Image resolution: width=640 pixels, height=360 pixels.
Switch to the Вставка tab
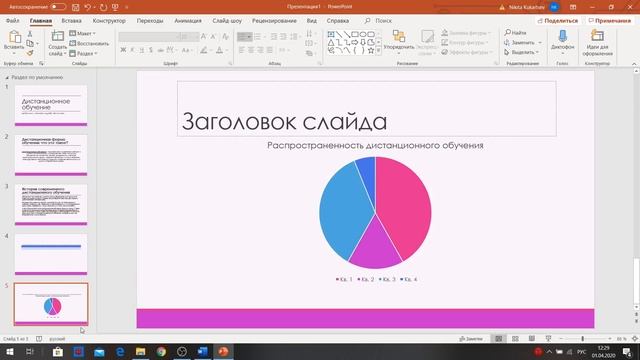point(71,20)
